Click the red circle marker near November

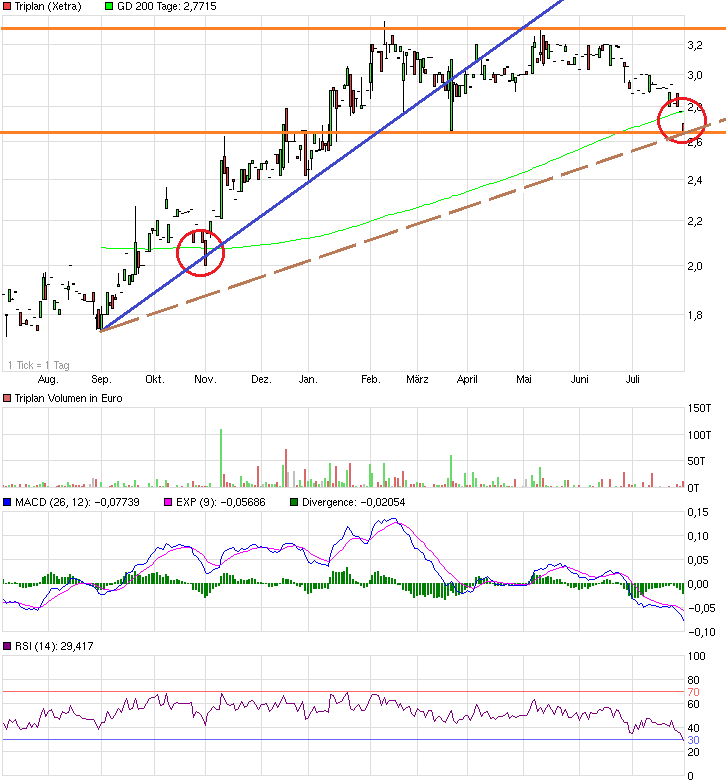[200, 252]
